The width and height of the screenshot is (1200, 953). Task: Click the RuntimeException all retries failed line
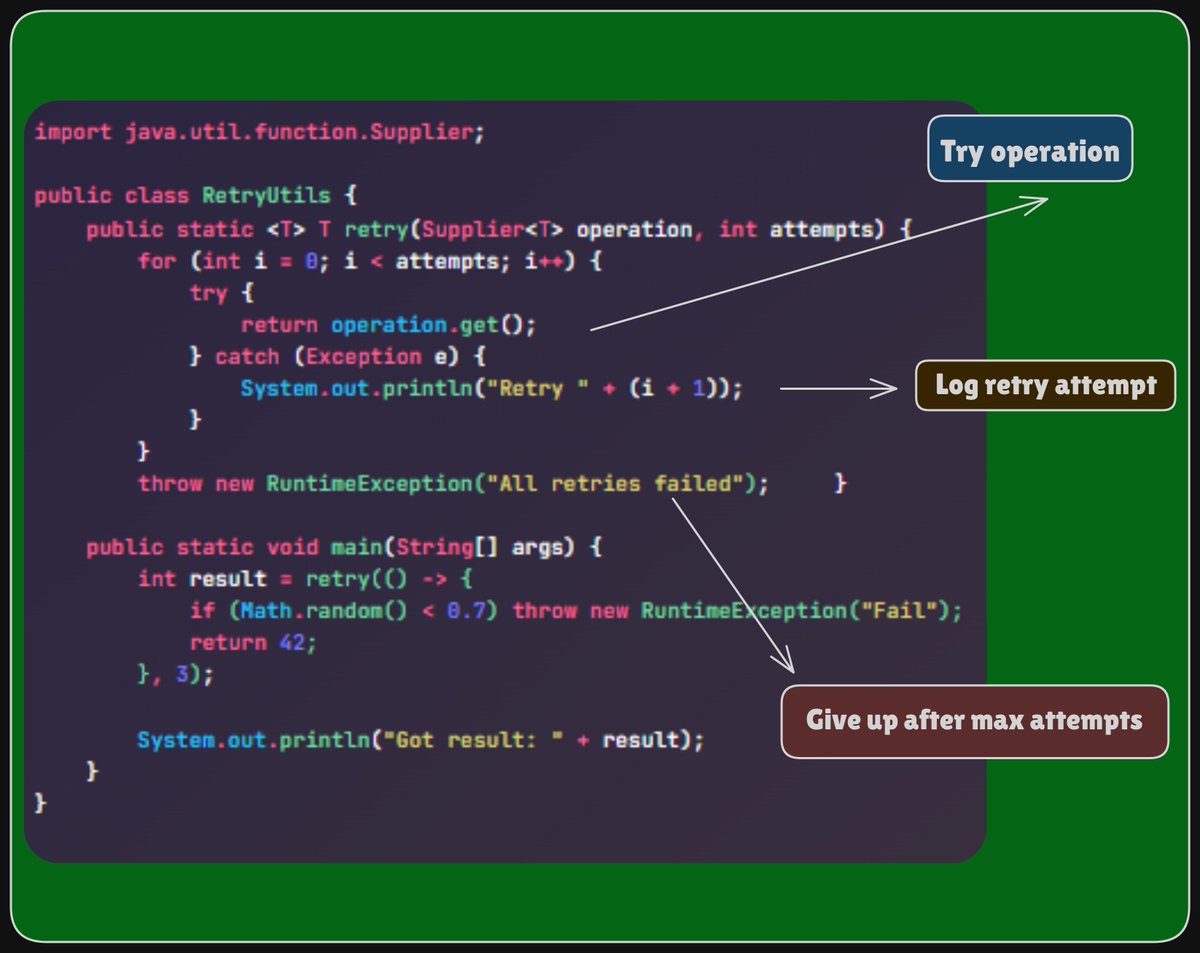pos(450,483)
